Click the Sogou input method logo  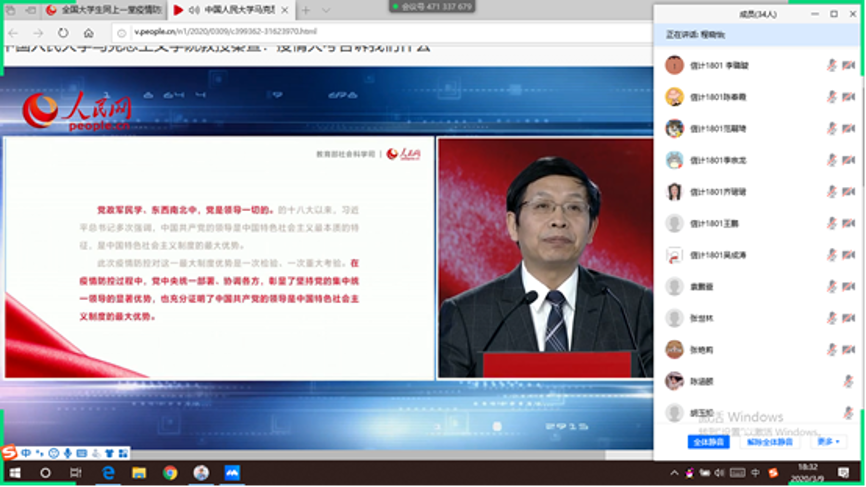point(9,452)
